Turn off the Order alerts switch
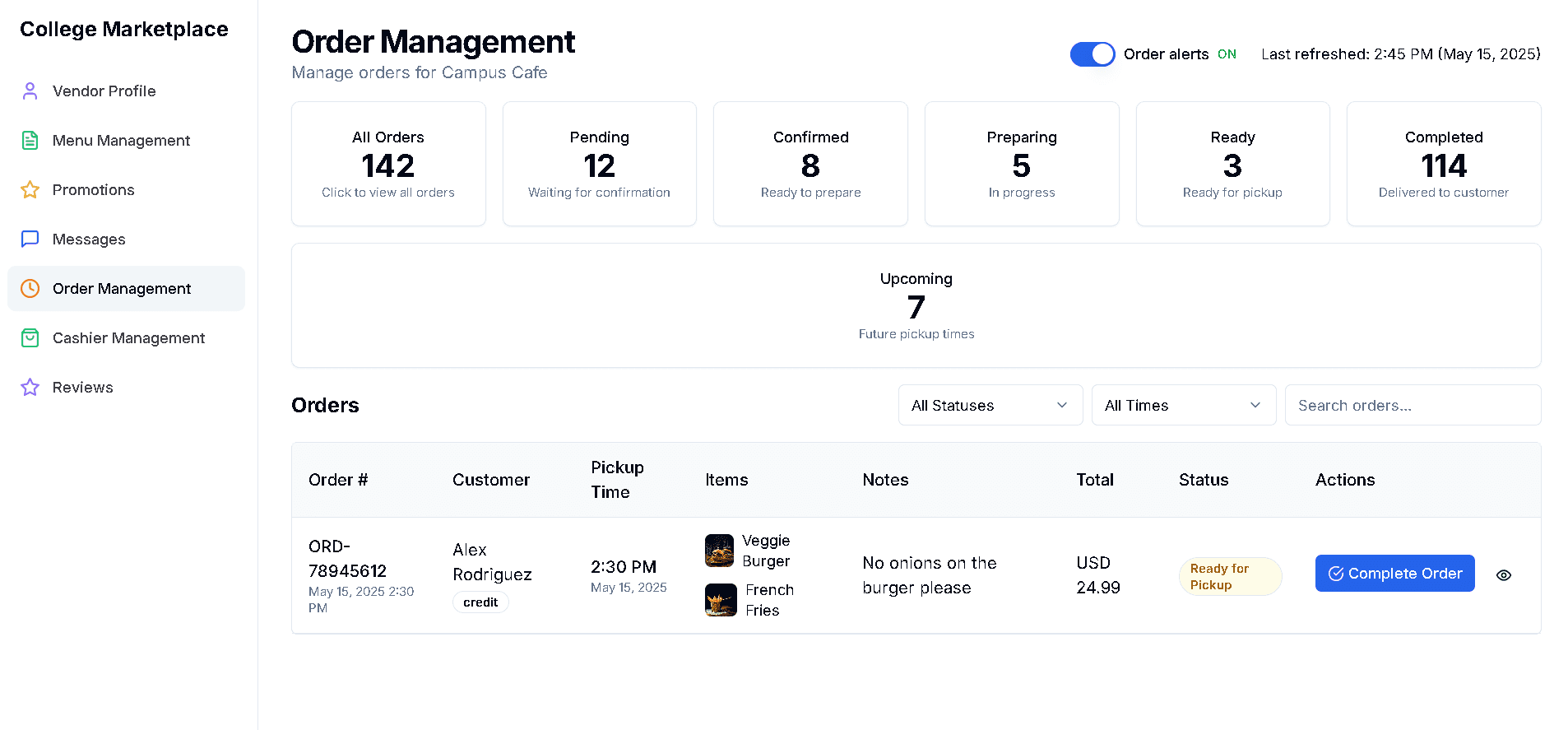1568x730 pixels. point(1092,54)
